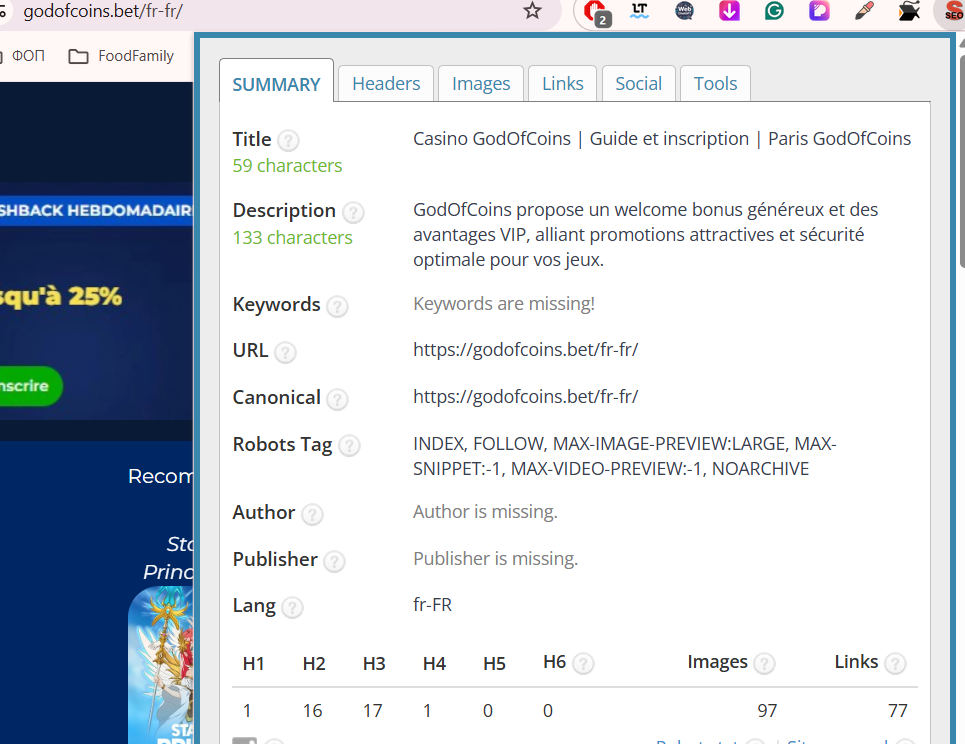This screenshot has height=744, width=965.
Task: Switch to Tools tab
Action: 715,83
